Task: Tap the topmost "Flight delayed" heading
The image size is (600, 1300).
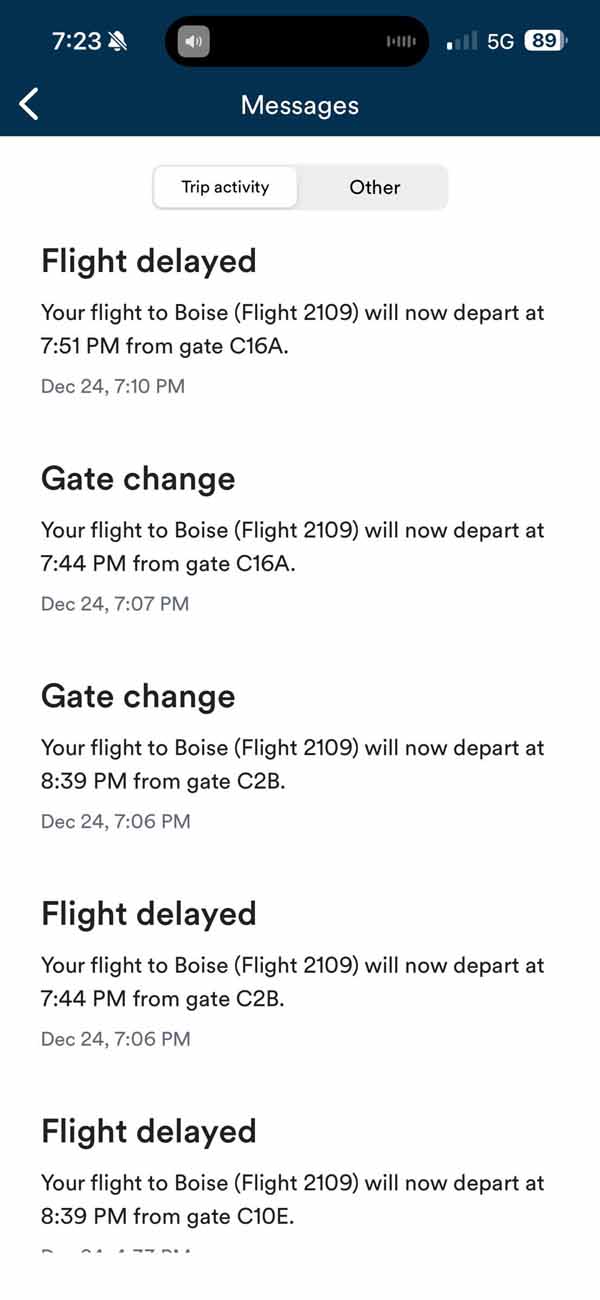Action: point(149,261)
